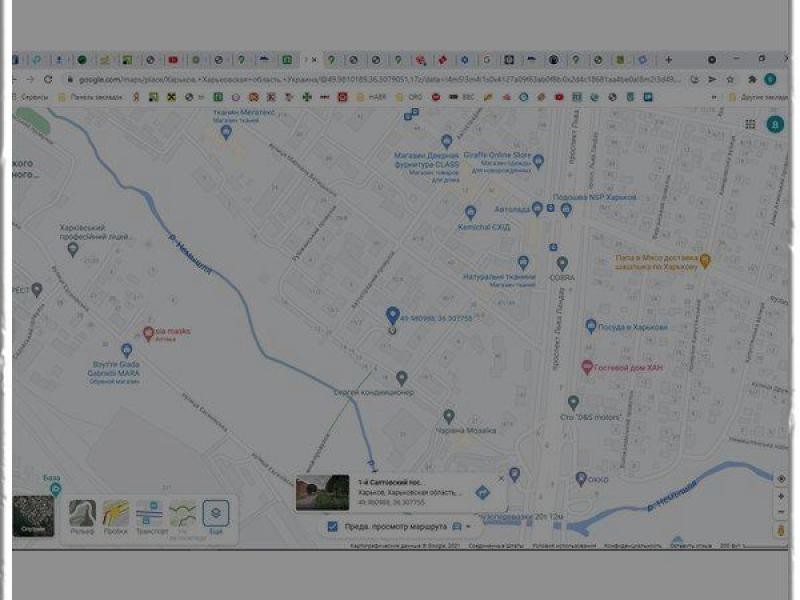Click the Гостевой дом ХАН place label
Viewport: 800px width, 600px height.
(629, 368)
